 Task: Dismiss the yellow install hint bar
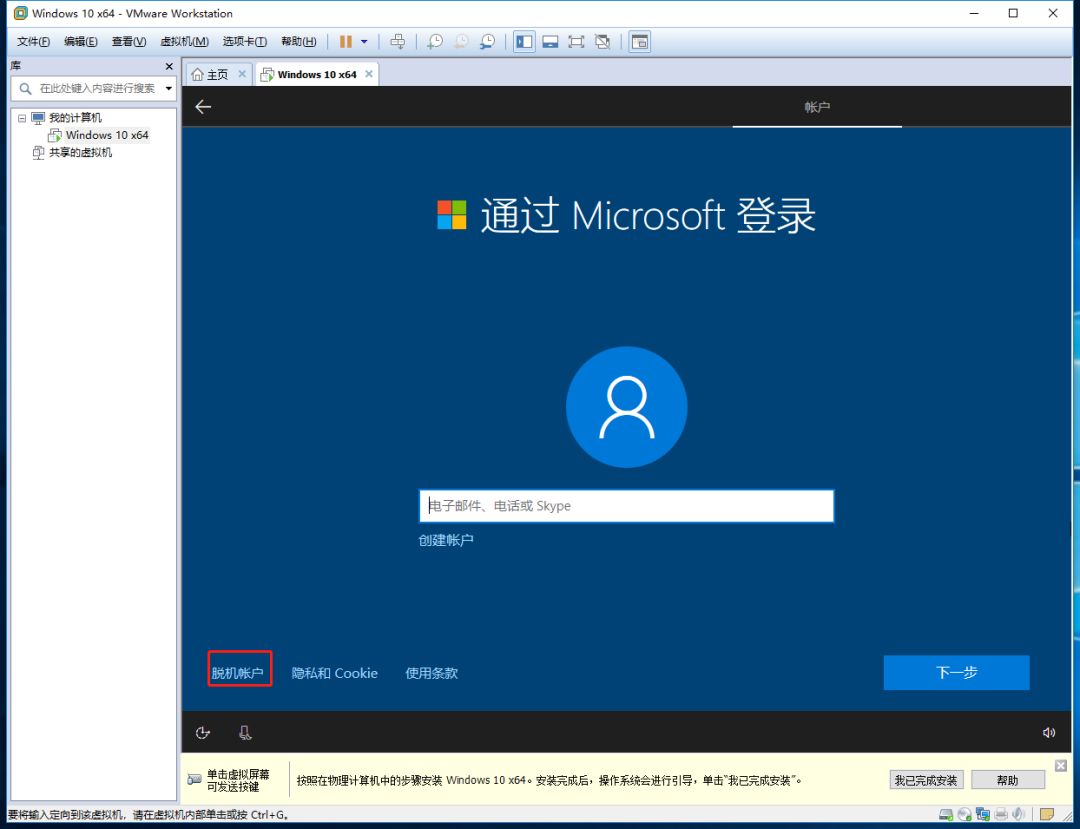click(x=1061, y=766)
